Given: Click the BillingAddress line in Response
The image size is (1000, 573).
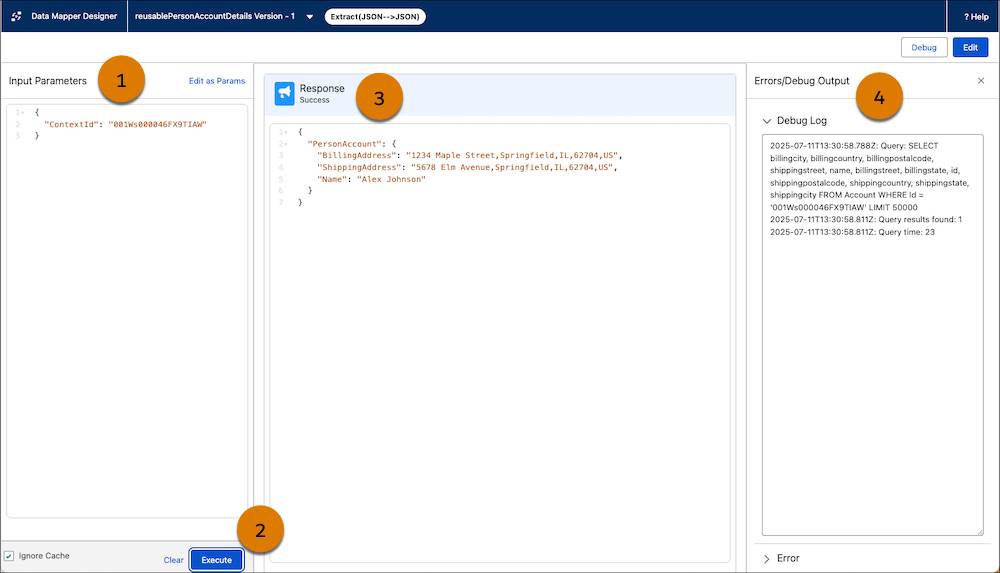Looking at the screenshot, I should tap(469, 156).
